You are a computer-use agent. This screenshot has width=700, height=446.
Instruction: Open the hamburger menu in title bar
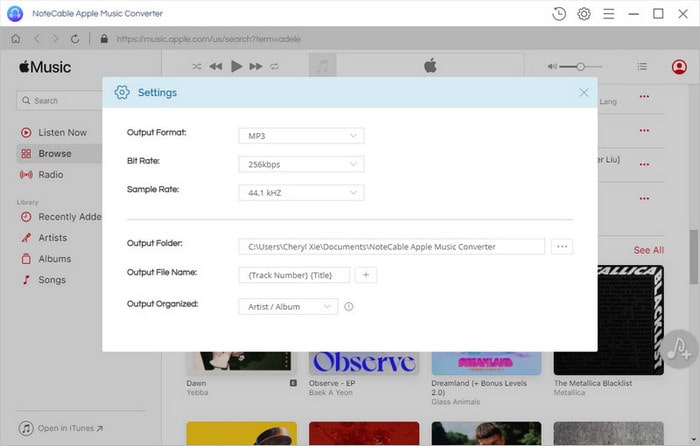(x=608, y=14)
